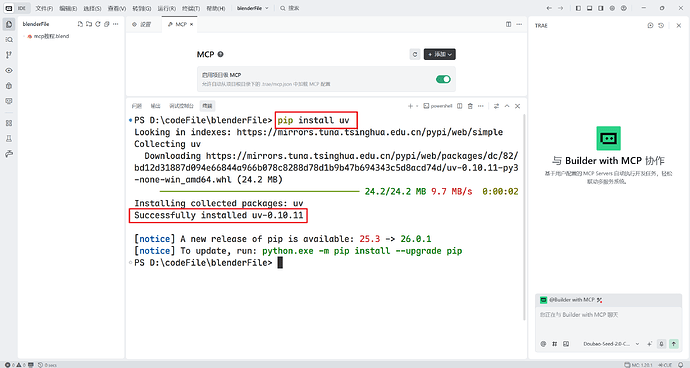Create a new file in blenderFile explorer
Image resolution: width=690 pixels, height=368 pixels.
click(x=80, y=24)
